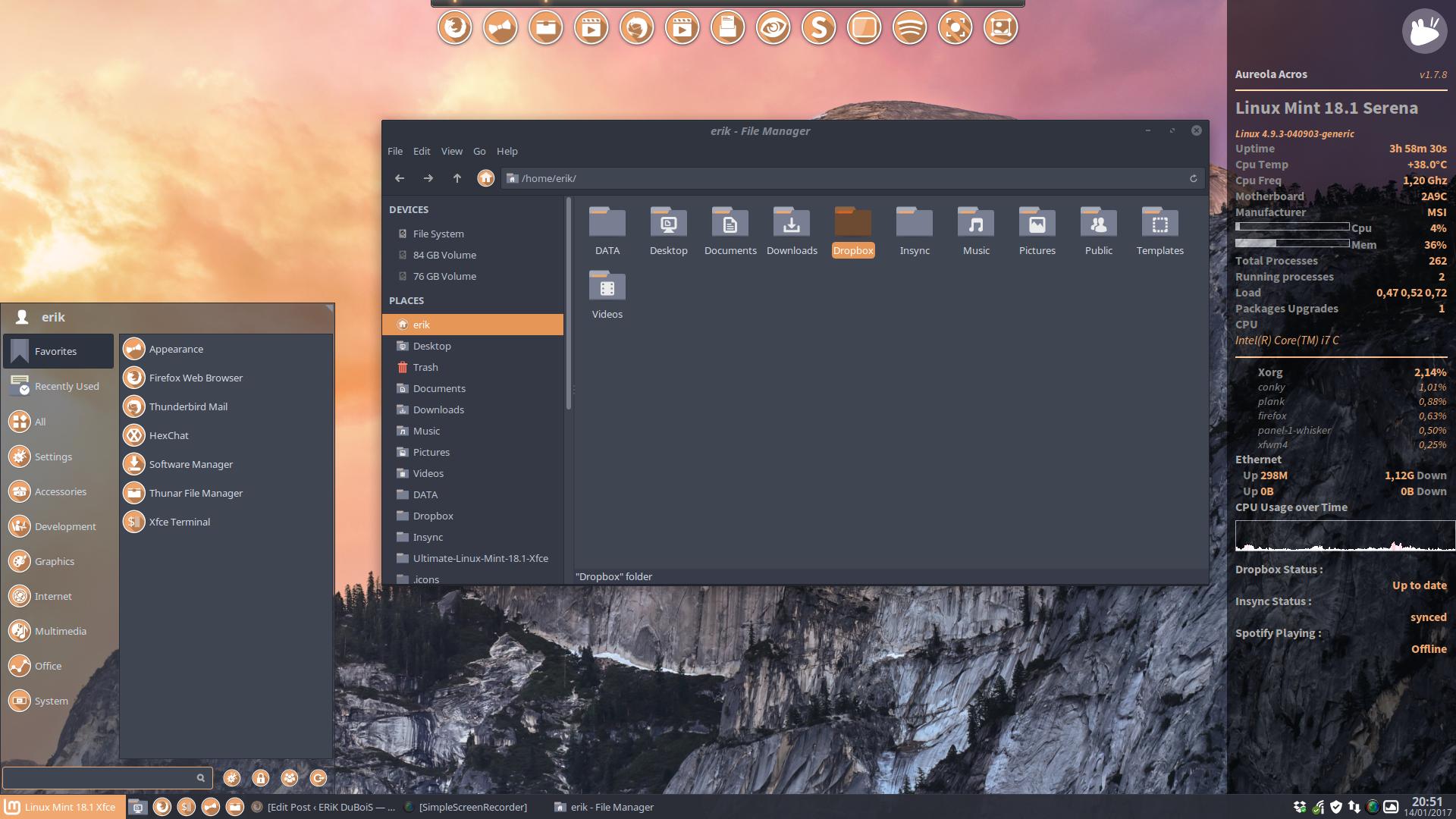The width and height of the screenshot is (1456, 819).
Task: Navigate back in file manager
Action: point(400,178)
